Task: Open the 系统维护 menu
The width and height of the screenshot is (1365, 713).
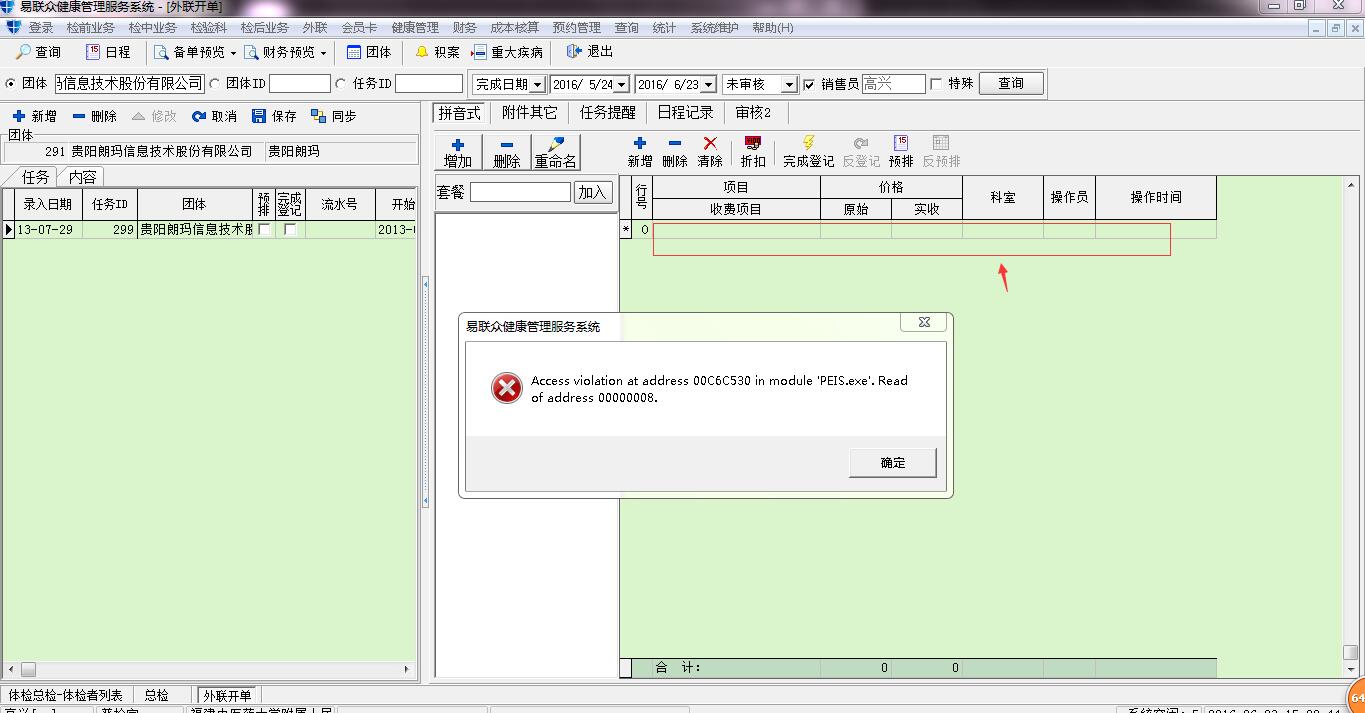Action: [x=715, y=28]
